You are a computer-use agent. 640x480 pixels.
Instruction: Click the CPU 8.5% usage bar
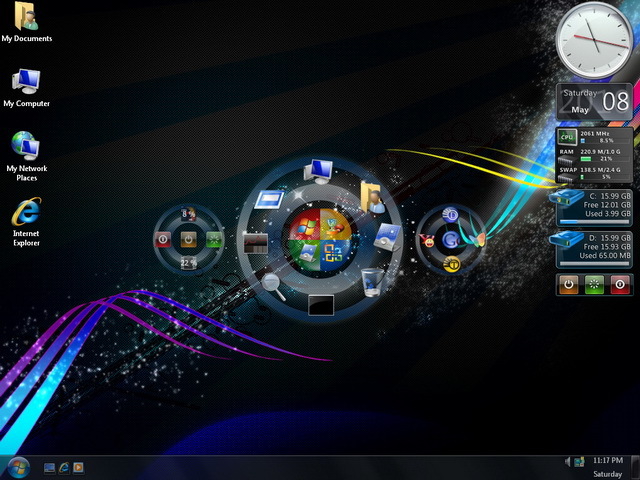click(604, 141)
